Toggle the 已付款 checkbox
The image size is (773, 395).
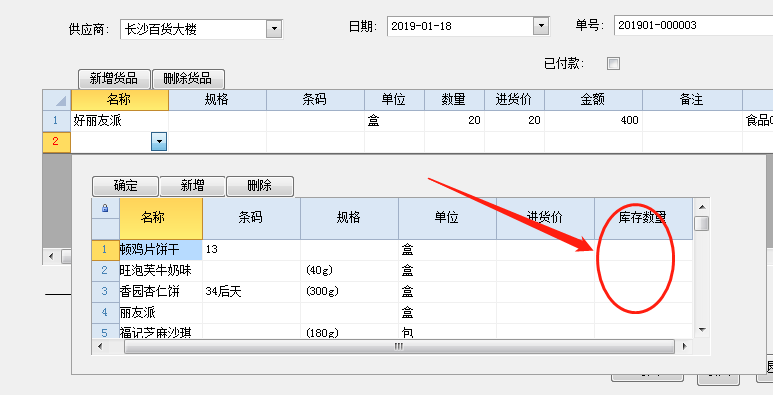point(613,64)
